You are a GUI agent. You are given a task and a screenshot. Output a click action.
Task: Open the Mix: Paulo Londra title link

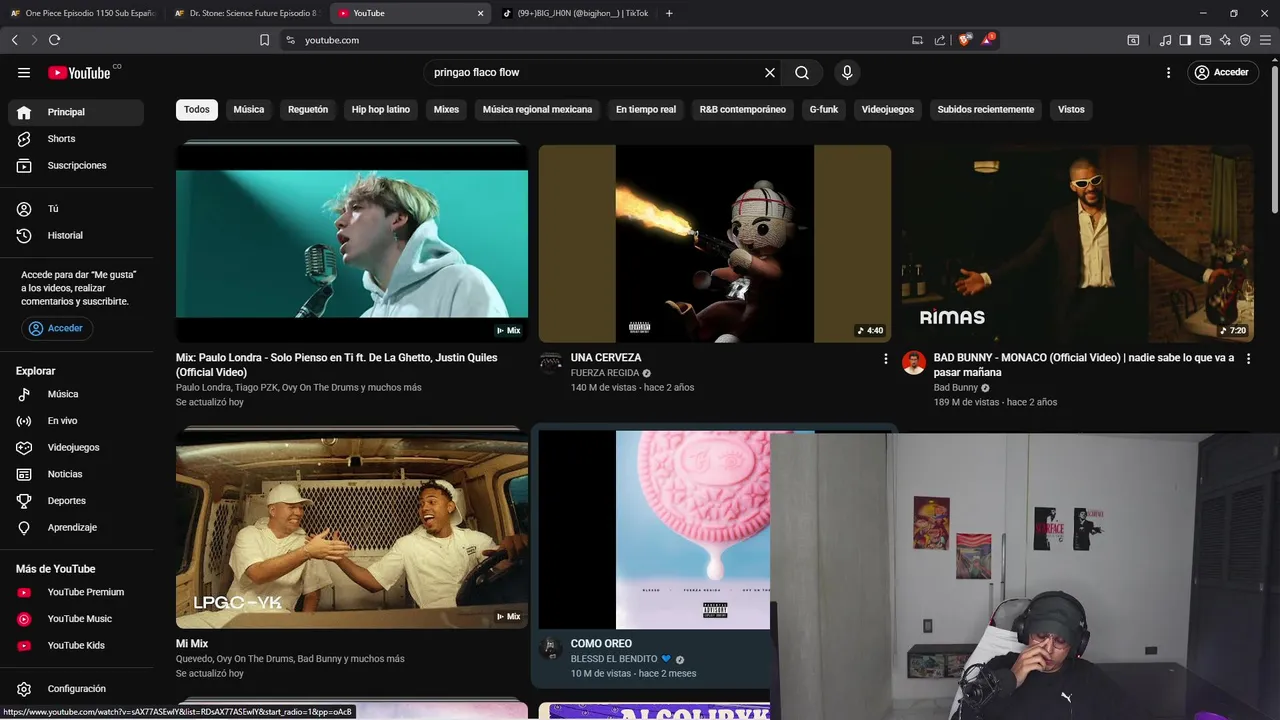point(337,365)
